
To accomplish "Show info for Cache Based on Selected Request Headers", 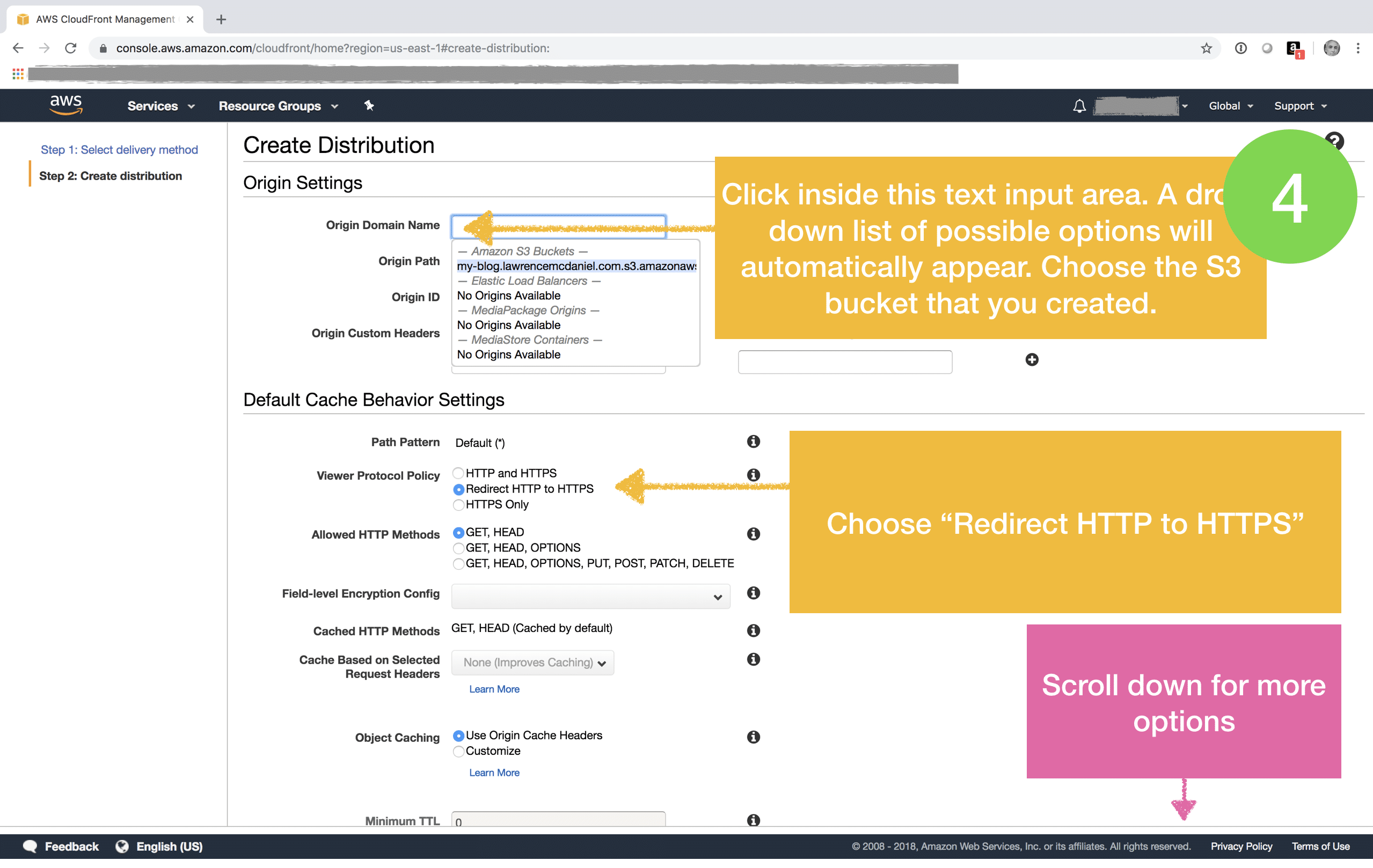I will pos(753,659).
